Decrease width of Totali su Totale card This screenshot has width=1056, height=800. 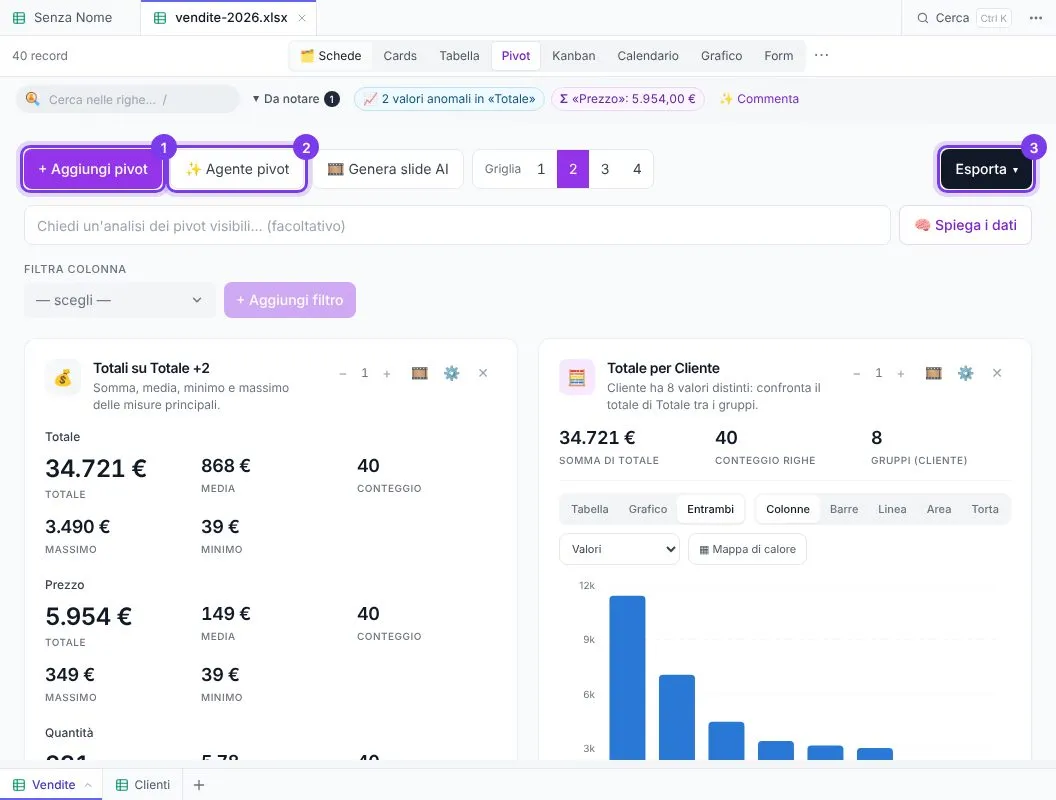coord(343,374)
